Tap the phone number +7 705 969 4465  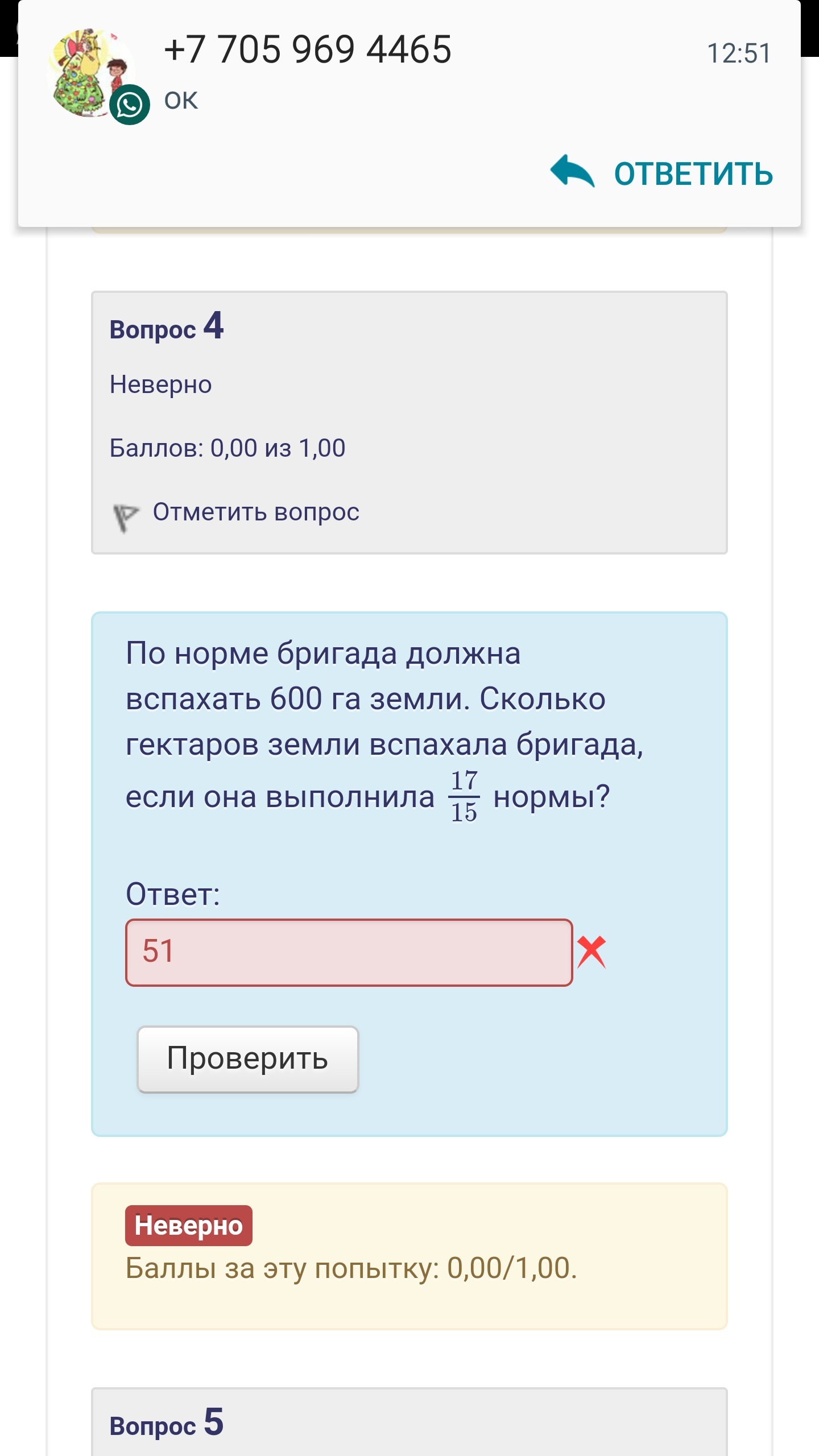pyautogui.click(x=308, y=49)
